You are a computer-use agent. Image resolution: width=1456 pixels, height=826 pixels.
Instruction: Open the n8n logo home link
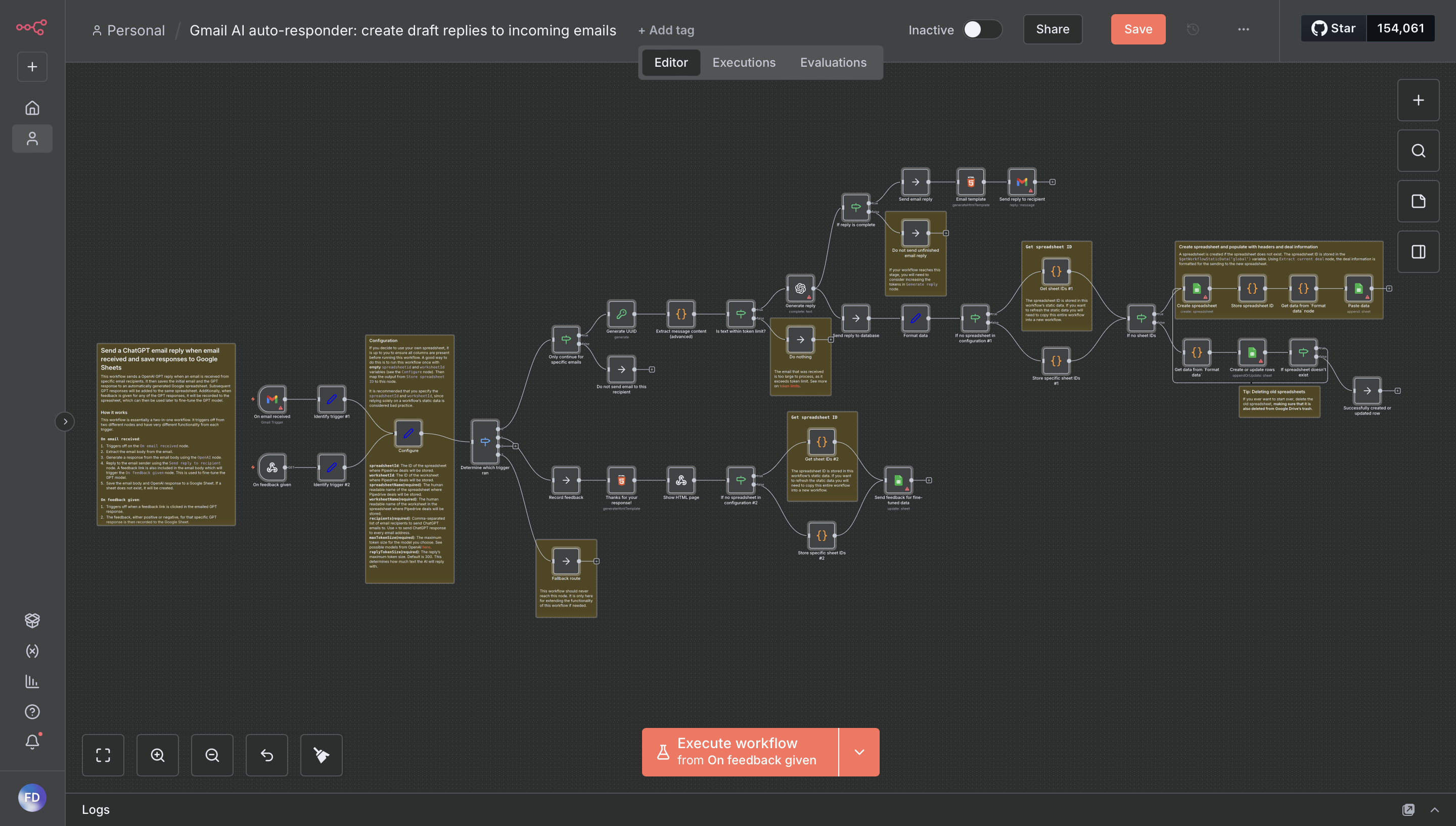32,27
